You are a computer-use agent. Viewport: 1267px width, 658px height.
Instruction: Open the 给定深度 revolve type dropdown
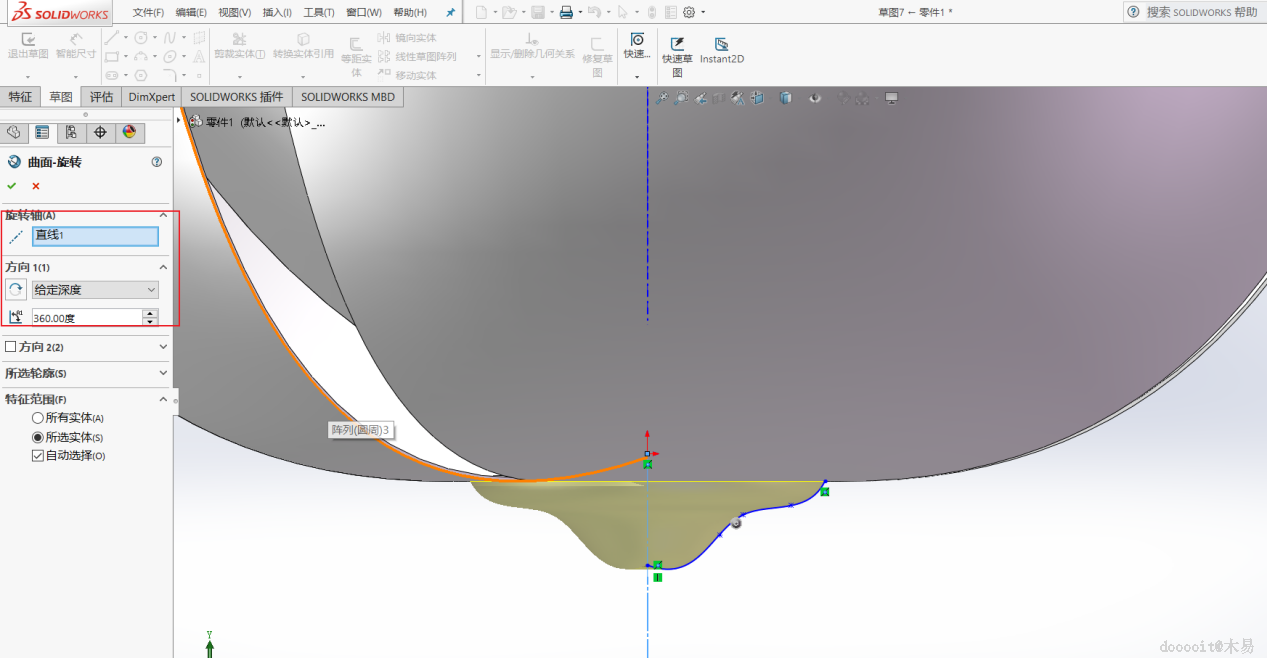[x=95, y=290]
